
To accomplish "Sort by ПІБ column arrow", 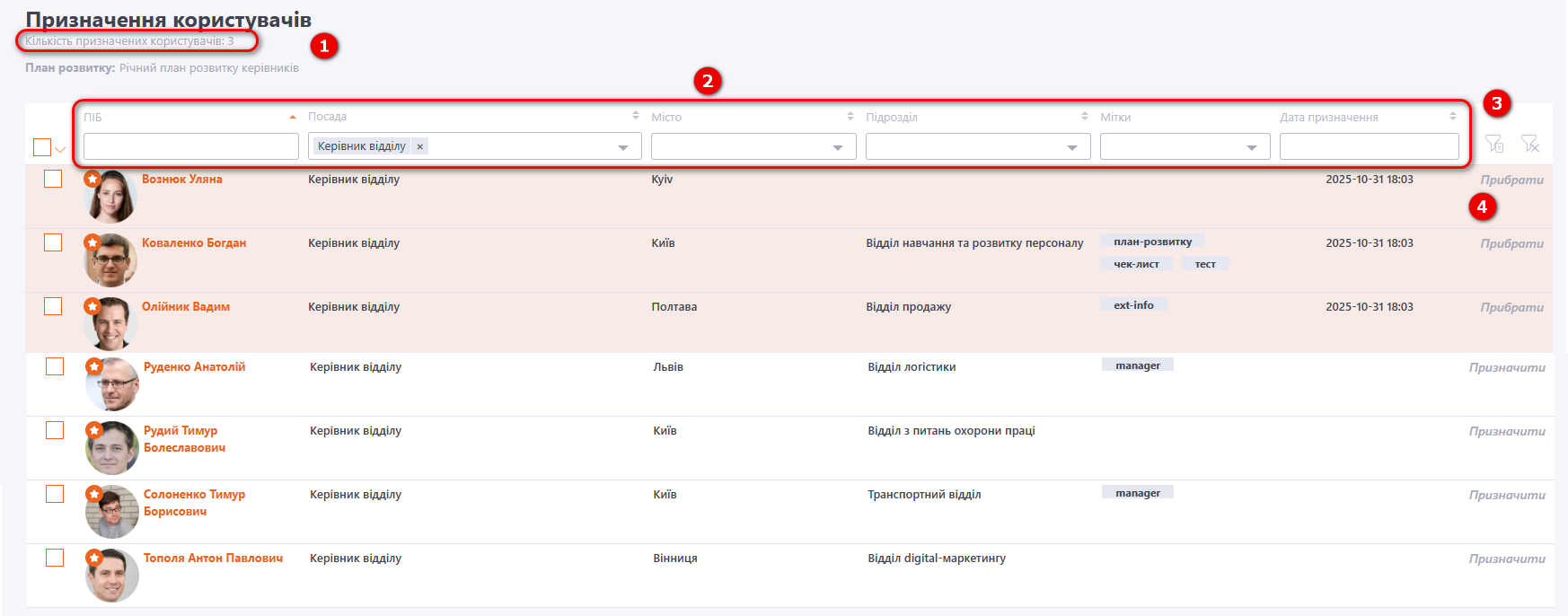I will point(292,117).
